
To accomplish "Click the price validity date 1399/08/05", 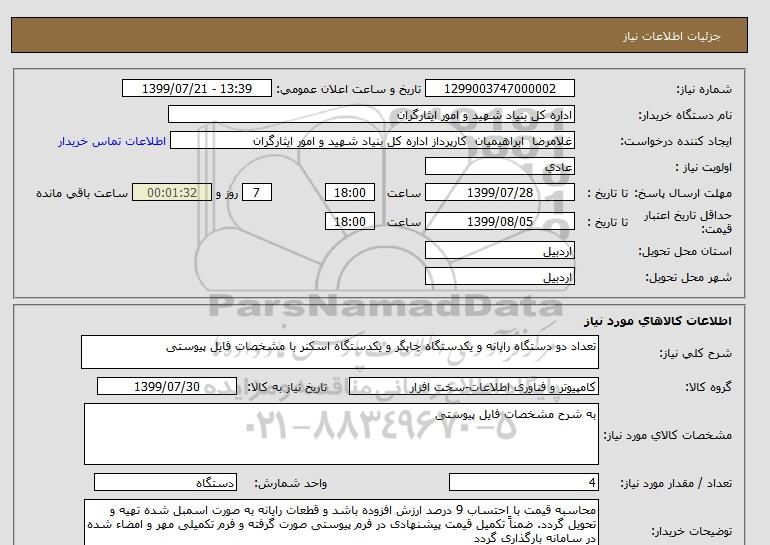I will point(499,221).
